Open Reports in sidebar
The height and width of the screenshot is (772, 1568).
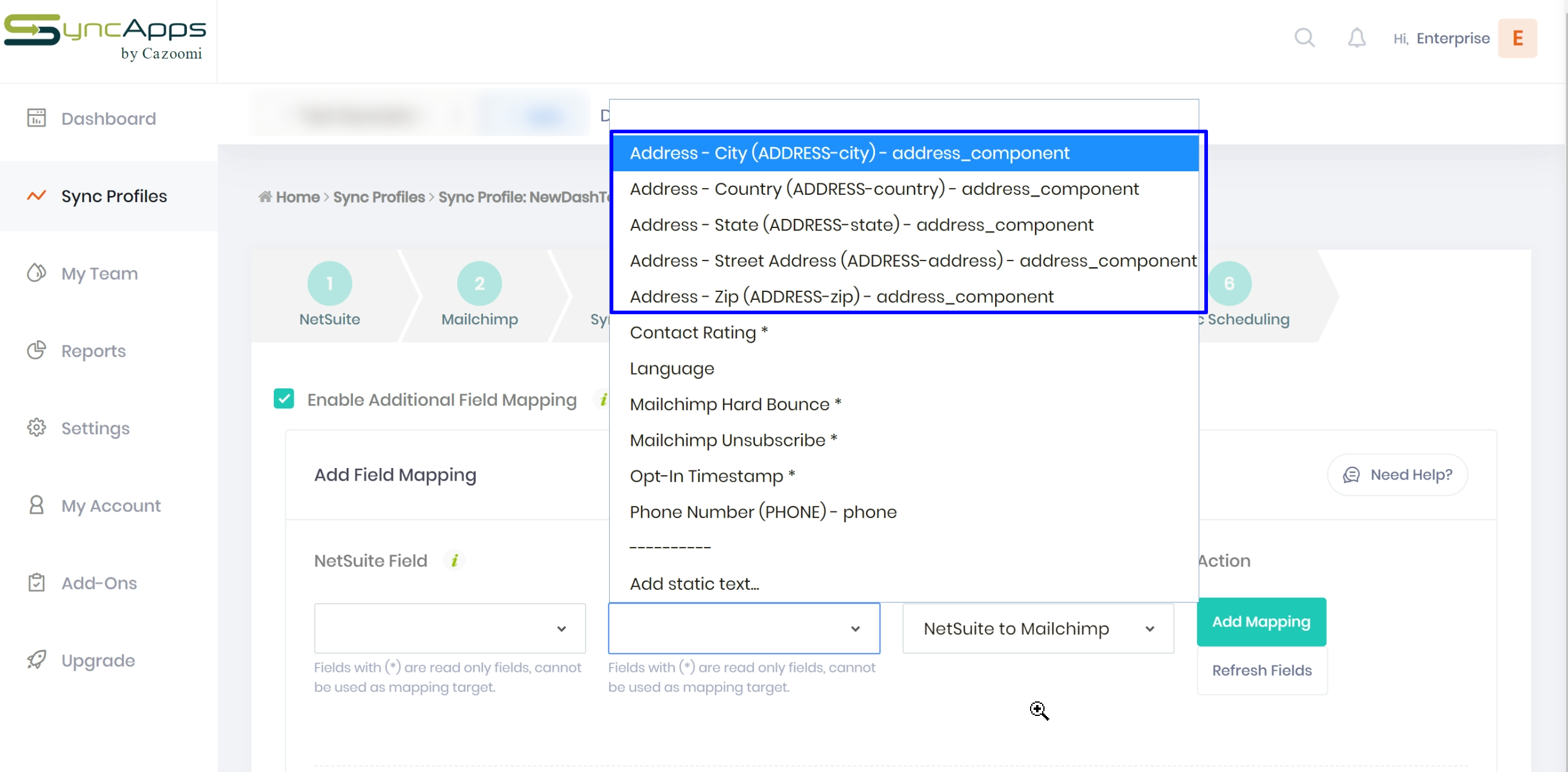[109, 350]
